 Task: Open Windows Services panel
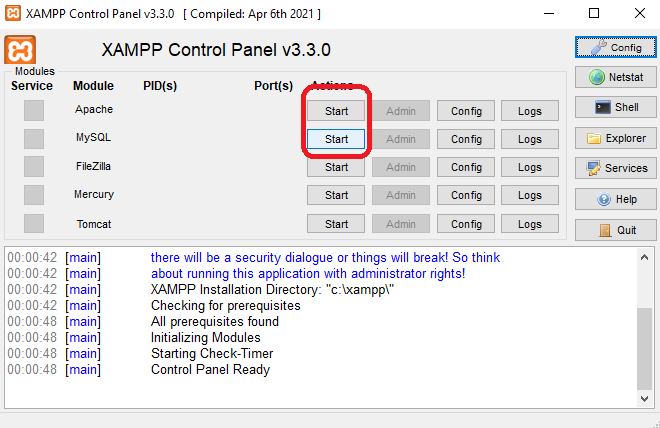coord(616,168)
